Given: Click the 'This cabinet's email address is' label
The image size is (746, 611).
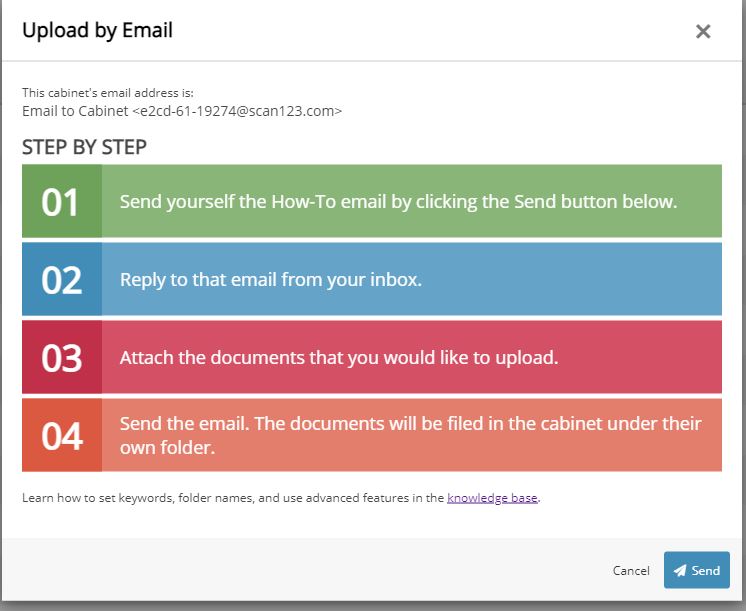Looking at the screenshot, I should click(x=100, y=93).
